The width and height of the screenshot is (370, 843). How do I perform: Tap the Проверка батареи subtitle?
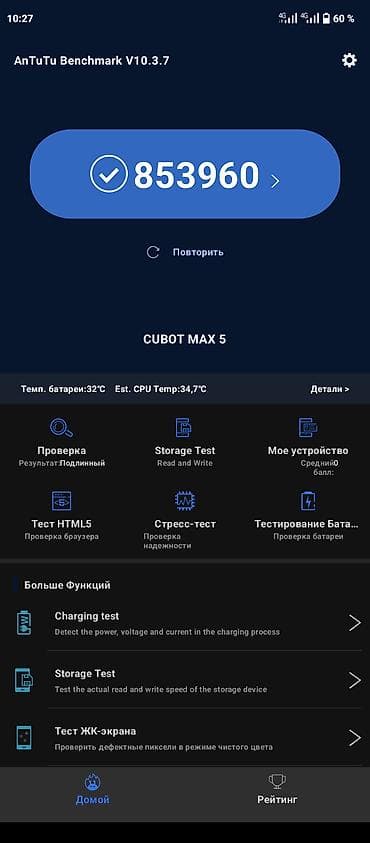[x=308, y=536]
